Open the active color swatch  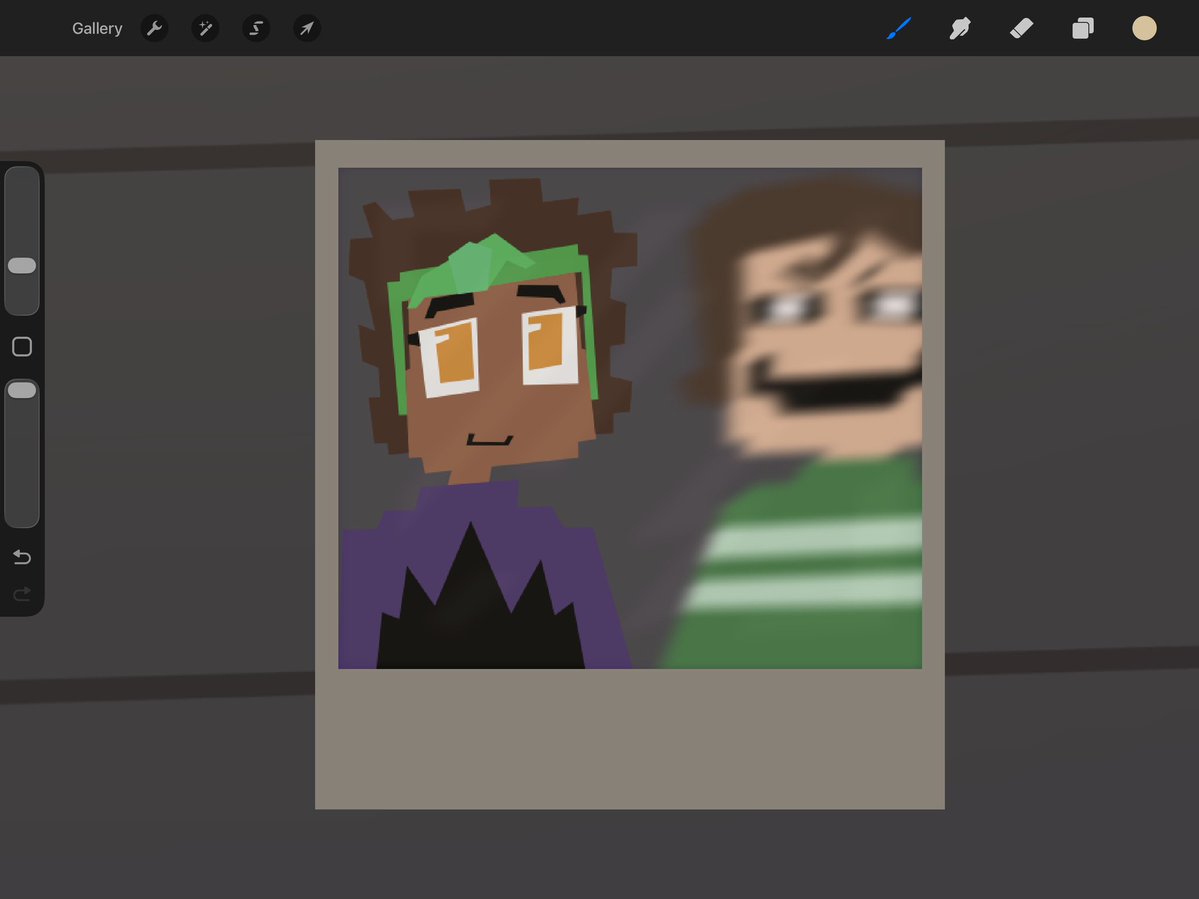[1144, 28]
